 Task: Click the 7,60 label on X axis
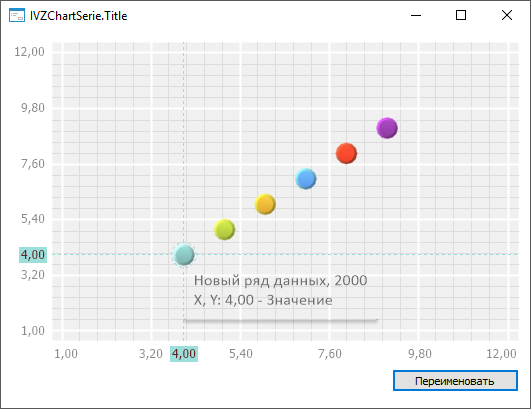330,354
